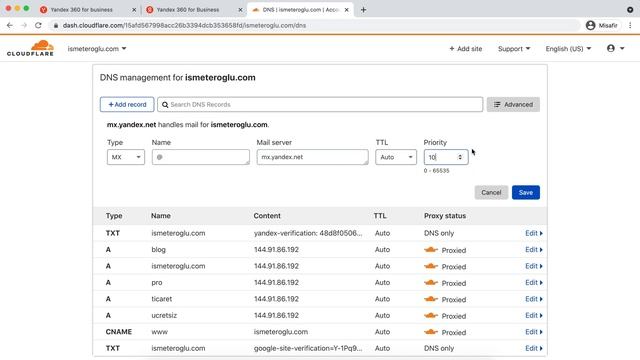640x360 pixels.
Task: Open the Misafir browser profile
Action: [x=602, y=25]
